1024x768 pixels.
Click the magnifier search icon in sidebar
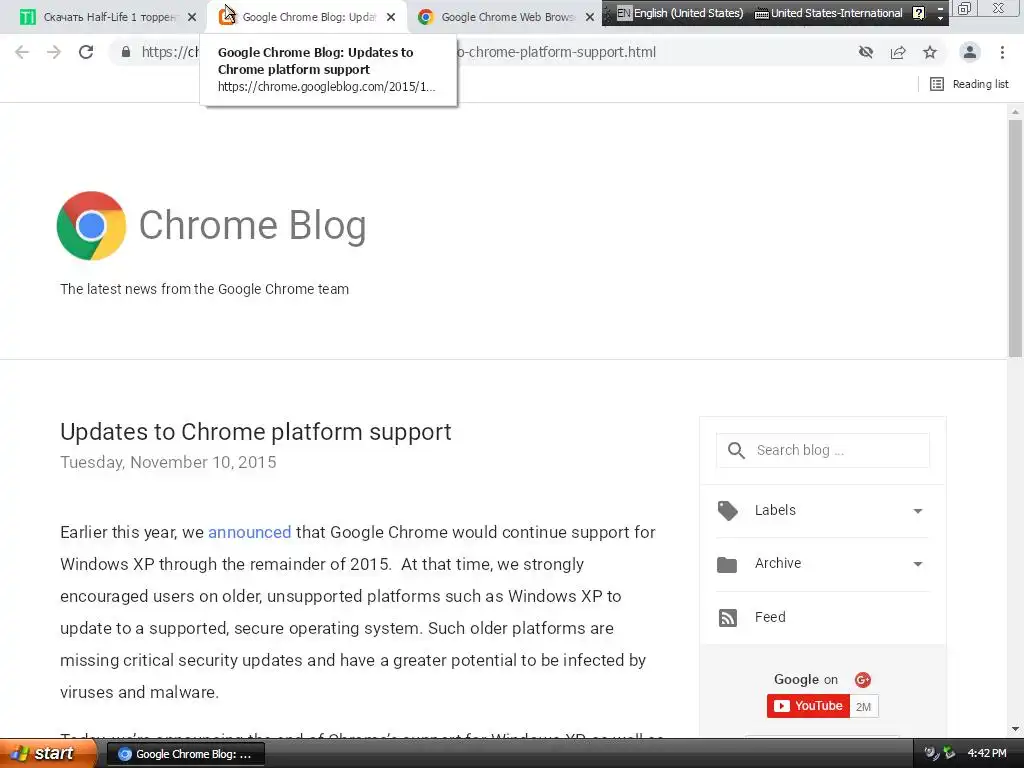[x=736, y=451]
